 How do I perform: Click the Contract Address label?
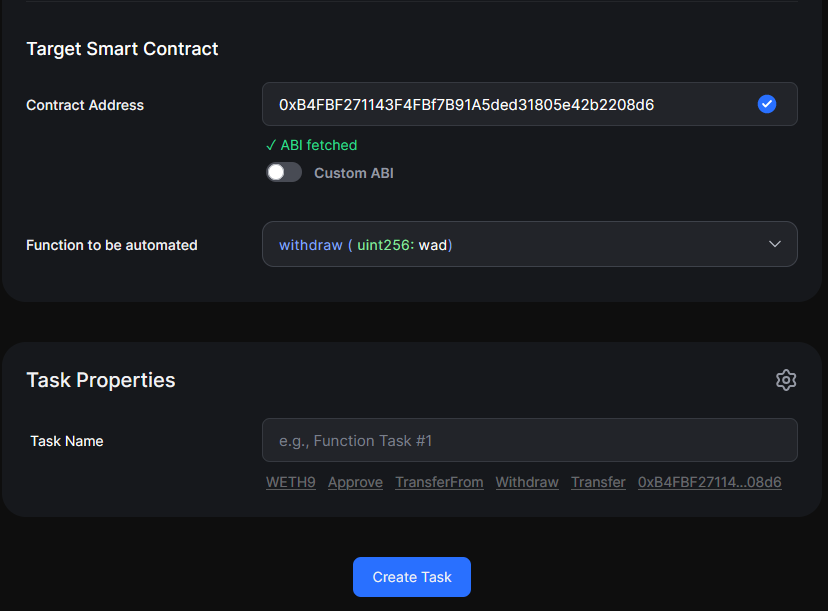pyautogui.click(x=85, y=105)
